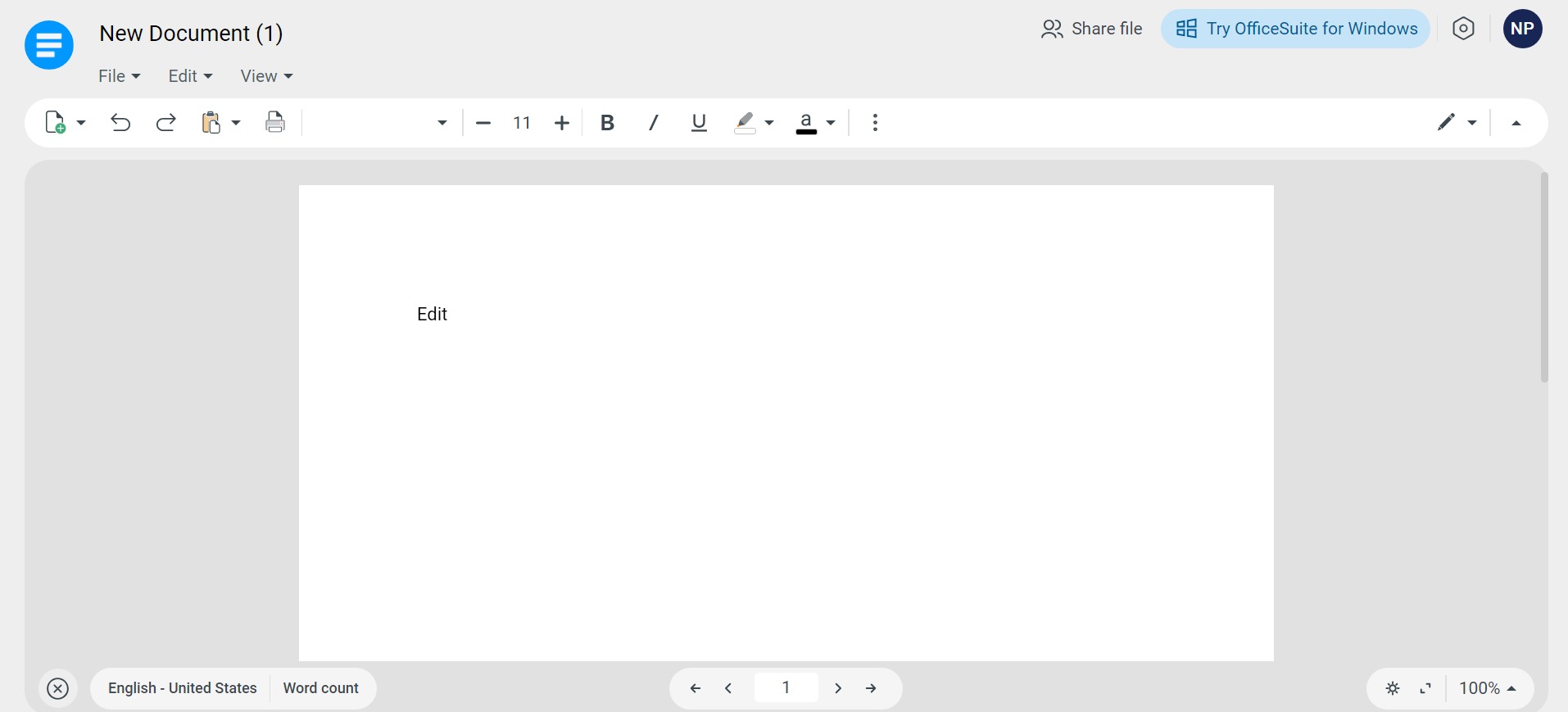Expand the highlight color dropdown arrow
The height and width of the screenshot is (712, 1568).
[769, 123]
